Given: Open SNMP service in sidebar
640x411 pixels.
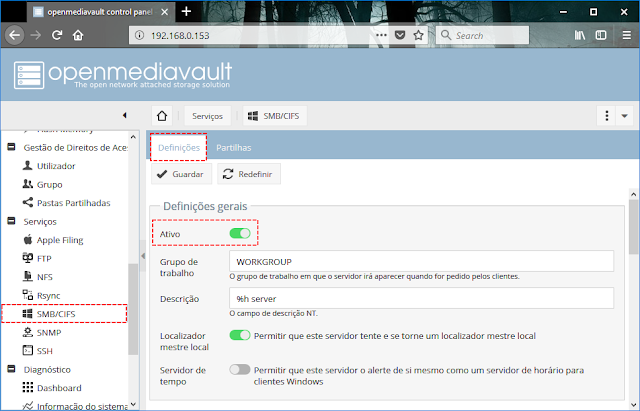Looking at the screenshot, I should [x=42, y=332].
